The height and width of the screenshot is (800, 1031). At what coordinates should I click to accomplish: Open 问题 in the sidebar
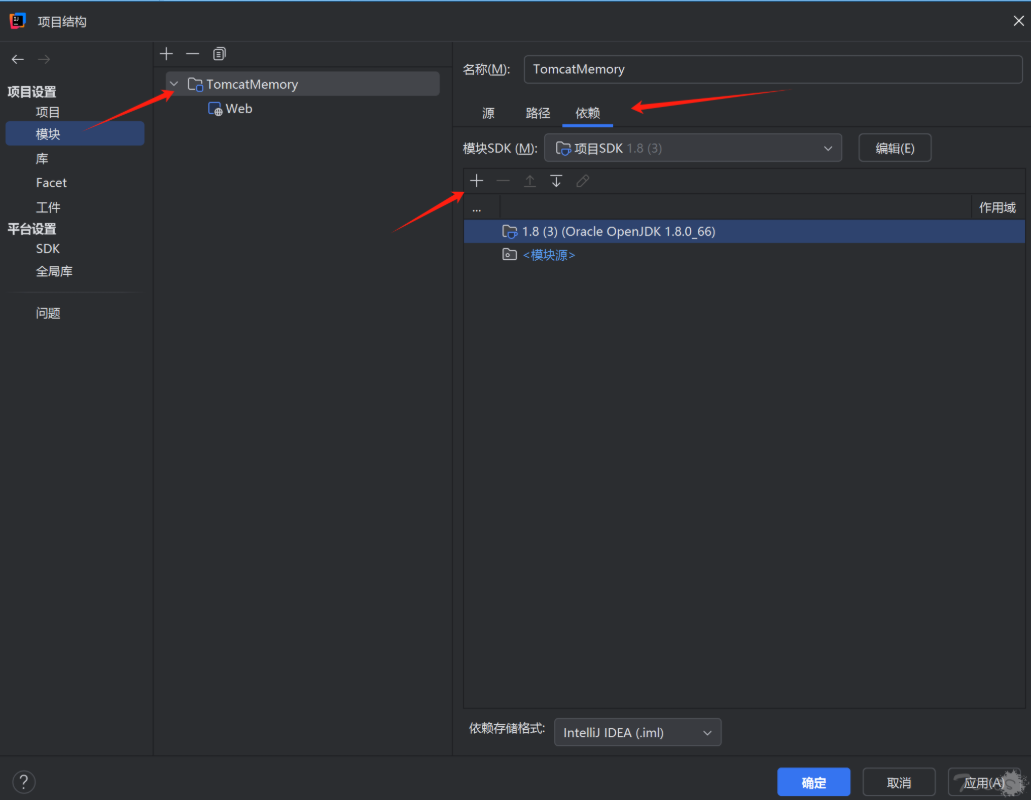pyautogui.click(x=48, y=313)
